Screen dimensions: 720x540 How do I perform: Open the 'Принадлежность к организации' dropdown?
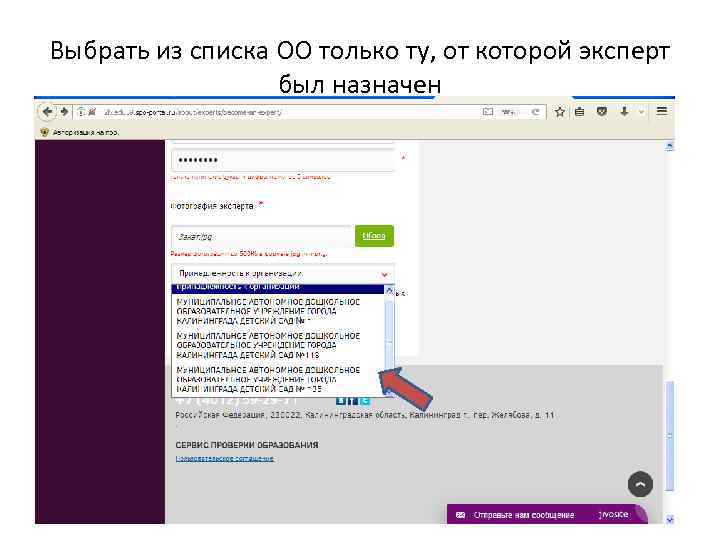coord(283,274)
